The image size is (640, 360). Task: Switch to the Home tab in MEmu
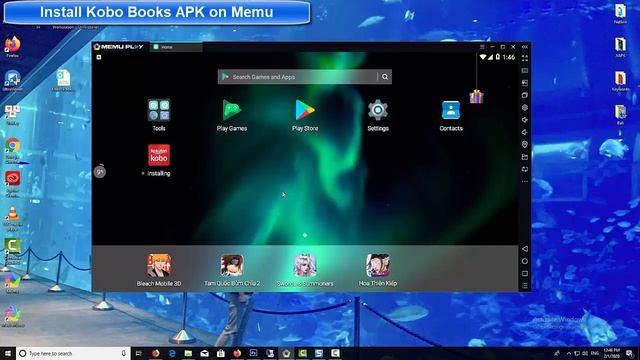176,47
